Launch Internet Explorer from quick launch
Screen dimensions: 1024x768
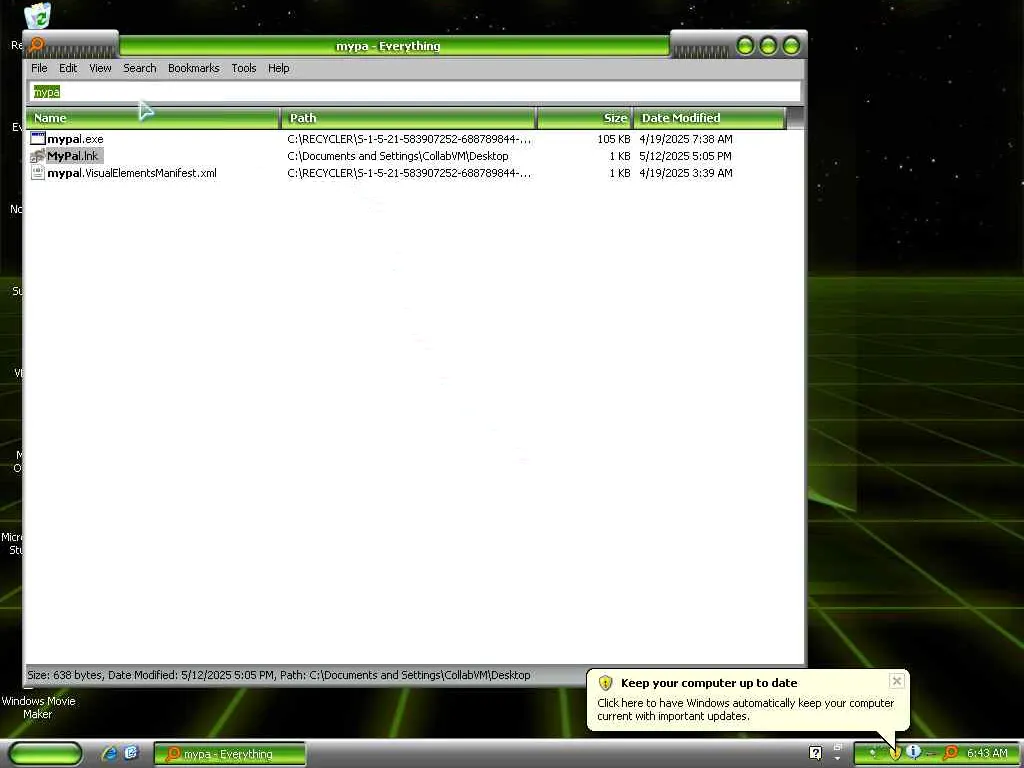pos(109,754)
